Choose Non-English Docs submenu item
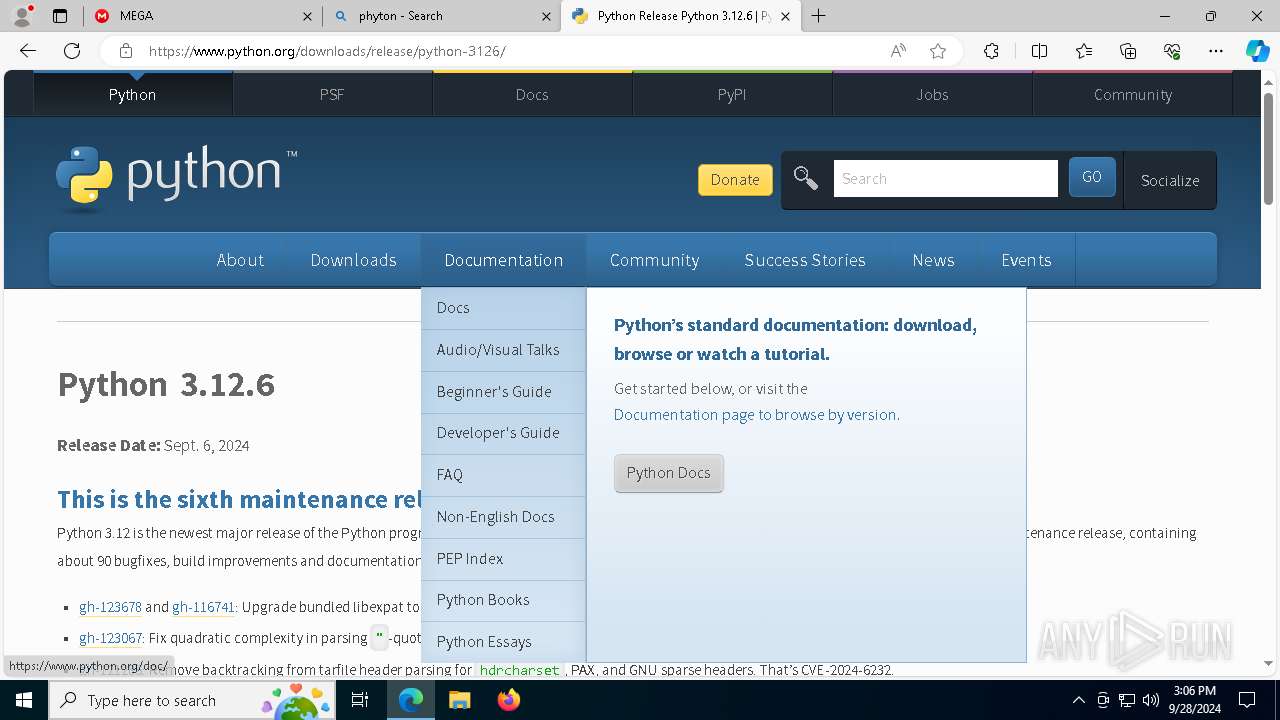 (x=504, y=517)
